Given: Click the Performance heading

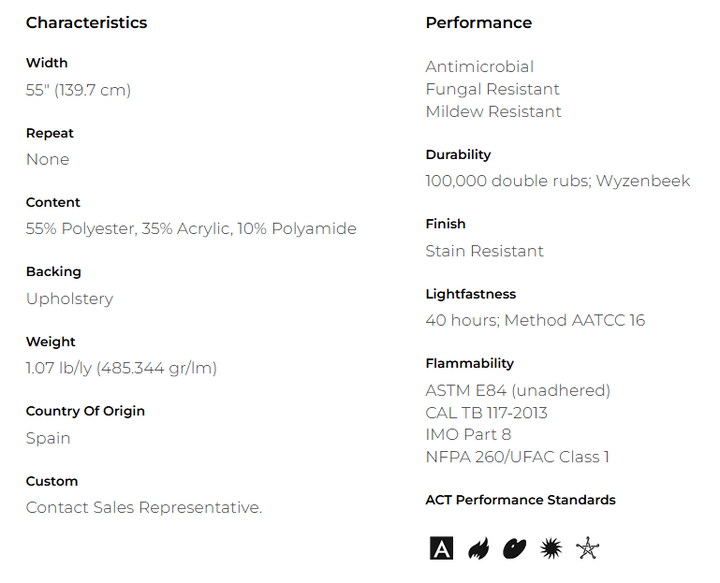Looking at the screenshot, I should pos(479,23).
